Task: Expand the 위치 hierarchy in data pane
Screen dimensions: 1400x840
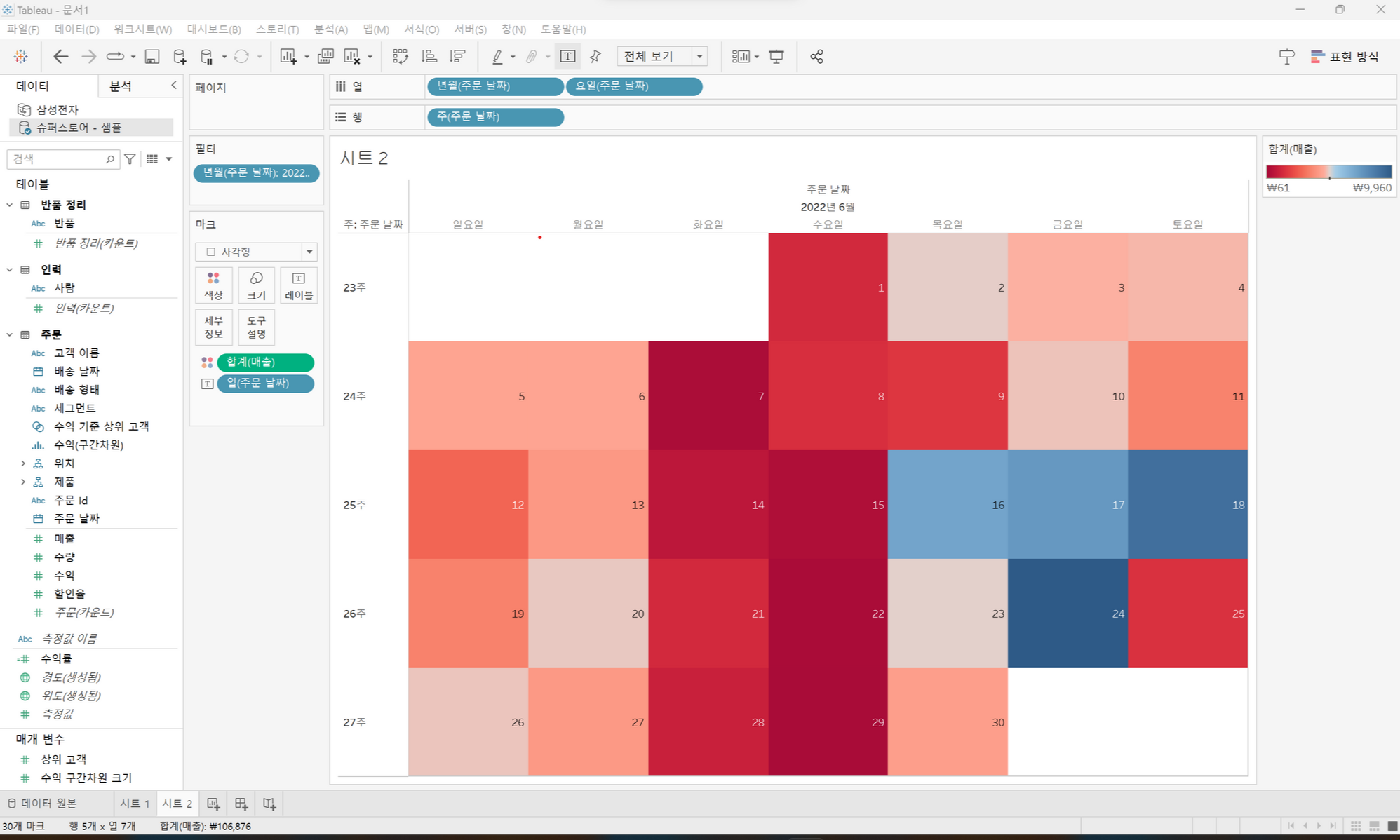Action: [23, 463]
